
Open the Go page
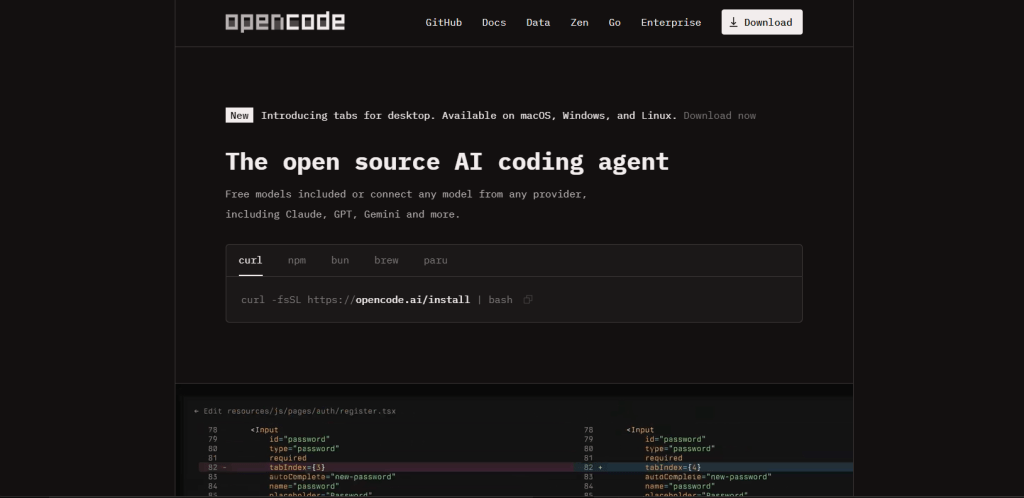(615, 22)
